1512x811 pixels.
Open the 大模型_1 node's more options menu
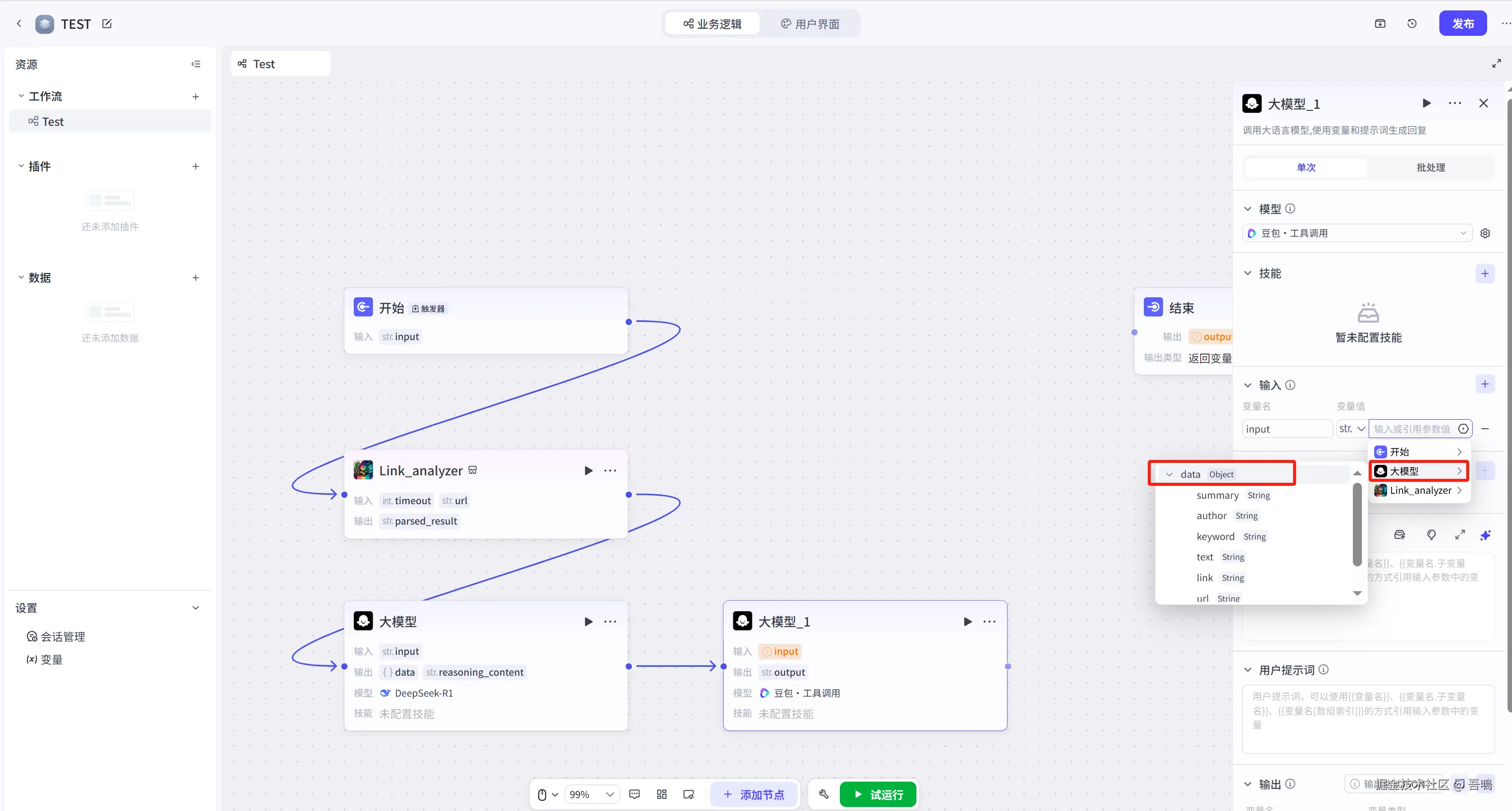pyautogui.click(x=989, y=622)
